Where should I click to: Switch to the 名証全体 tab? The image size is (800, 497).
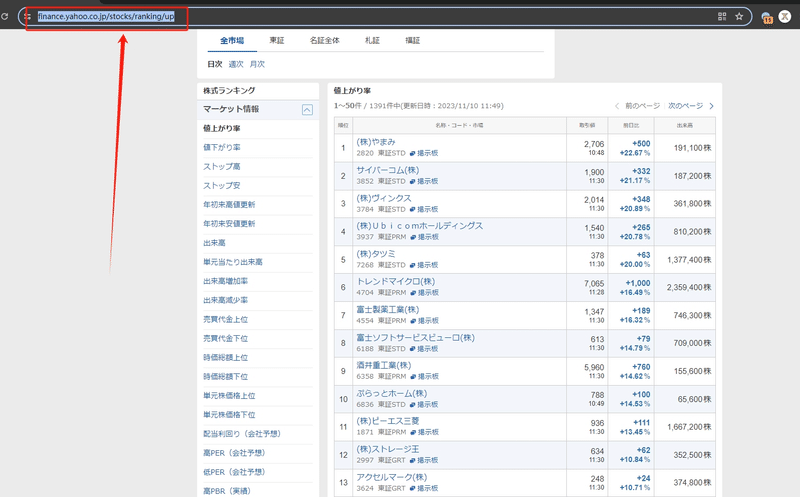pos(324,40)
